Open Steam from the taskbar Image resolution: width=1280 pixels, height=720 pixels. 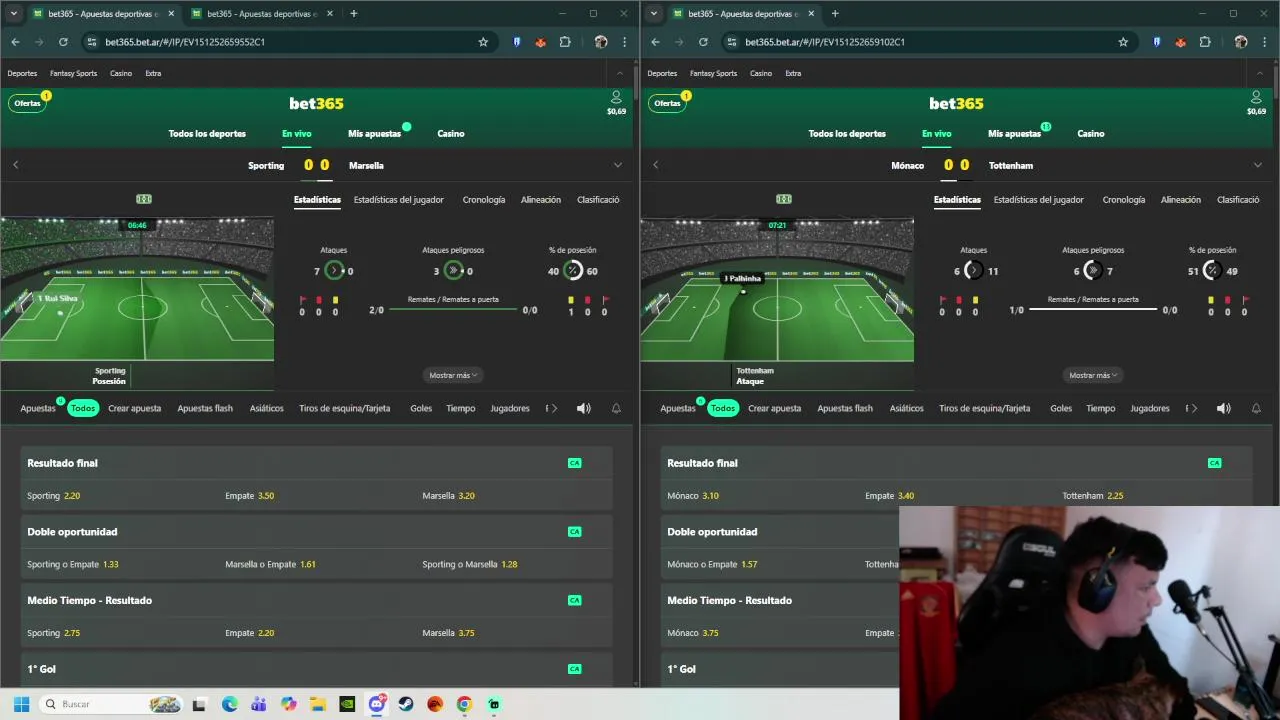pos(406,704)
